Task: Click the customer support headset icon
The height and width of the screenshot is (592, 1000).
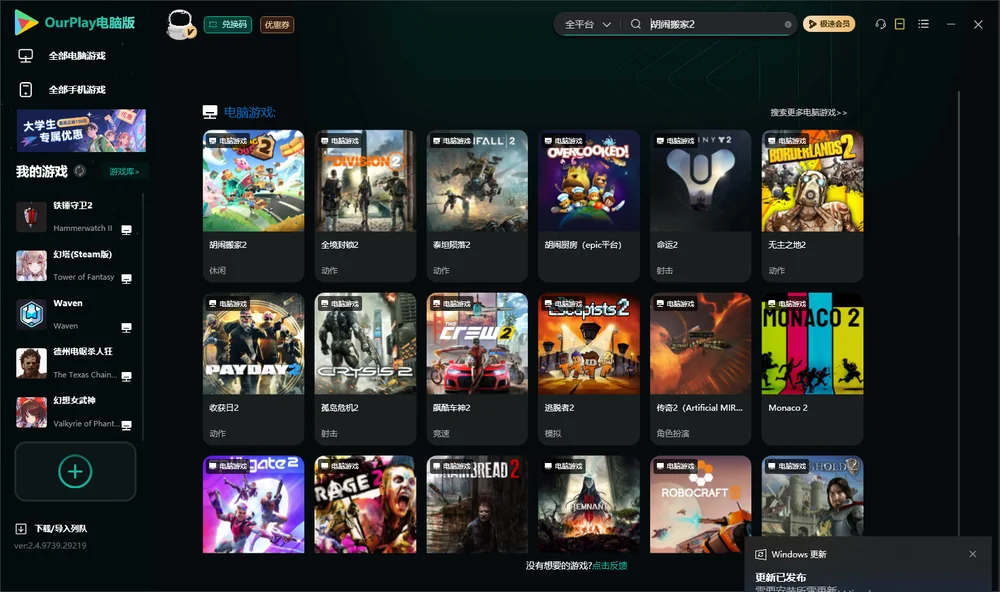Action: pos(881,24)
